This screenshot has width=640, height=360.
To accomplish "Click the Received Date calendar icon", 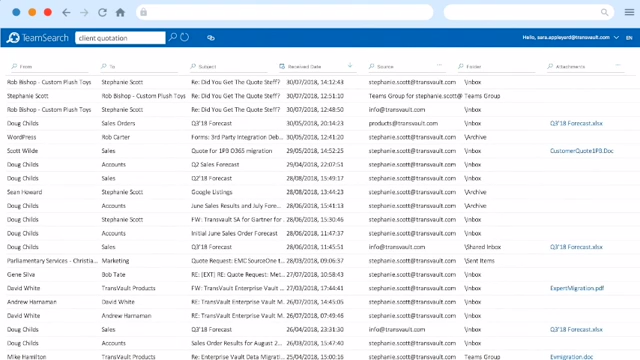I will tap(282, 66).
